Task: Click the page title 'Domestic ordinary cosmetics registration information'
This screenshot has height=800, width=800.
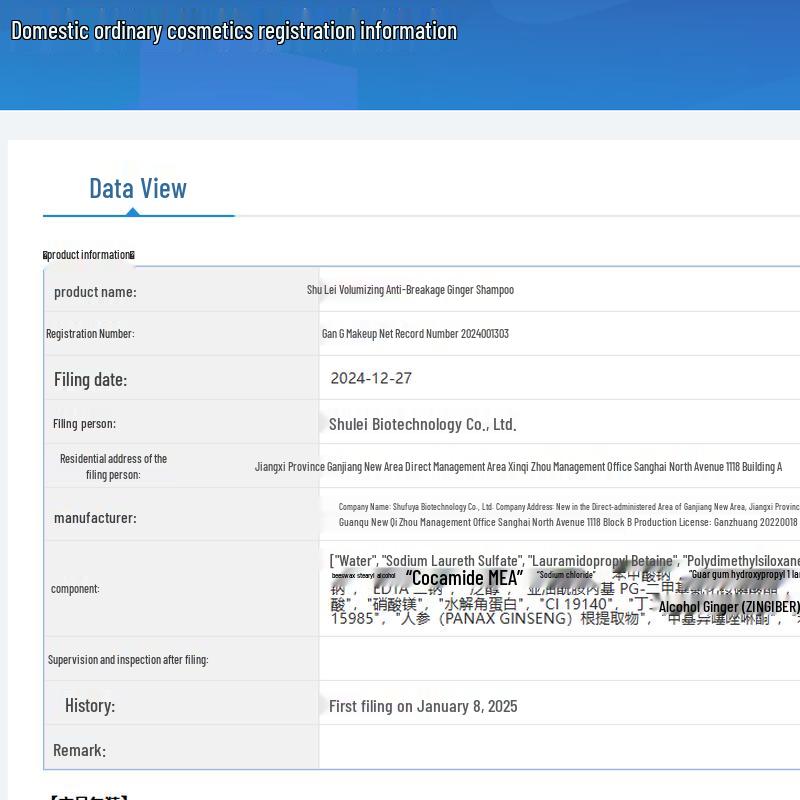Action: tap(234, 31)
